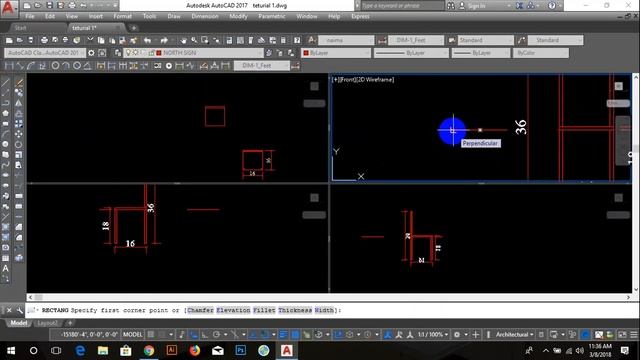Toggle polar tracking in status bar
The width and height of the screenshot is (640, 360).
(216, 335)
